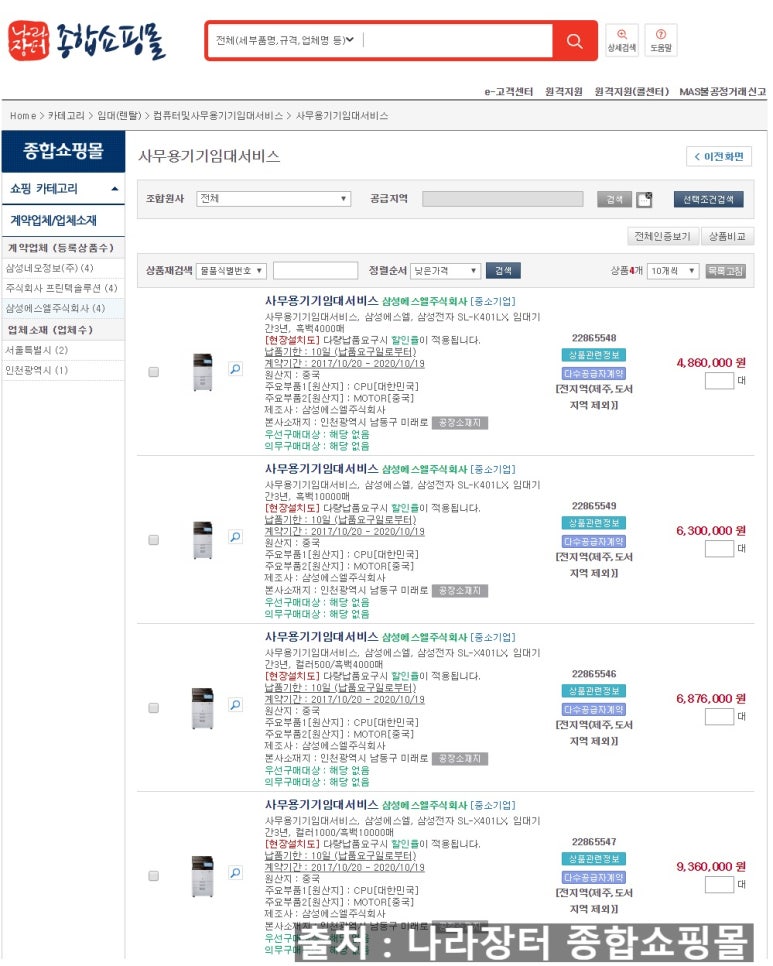Click 상품관련정보 for product 22865547
The image size is (773, 966).
point(594,859)
